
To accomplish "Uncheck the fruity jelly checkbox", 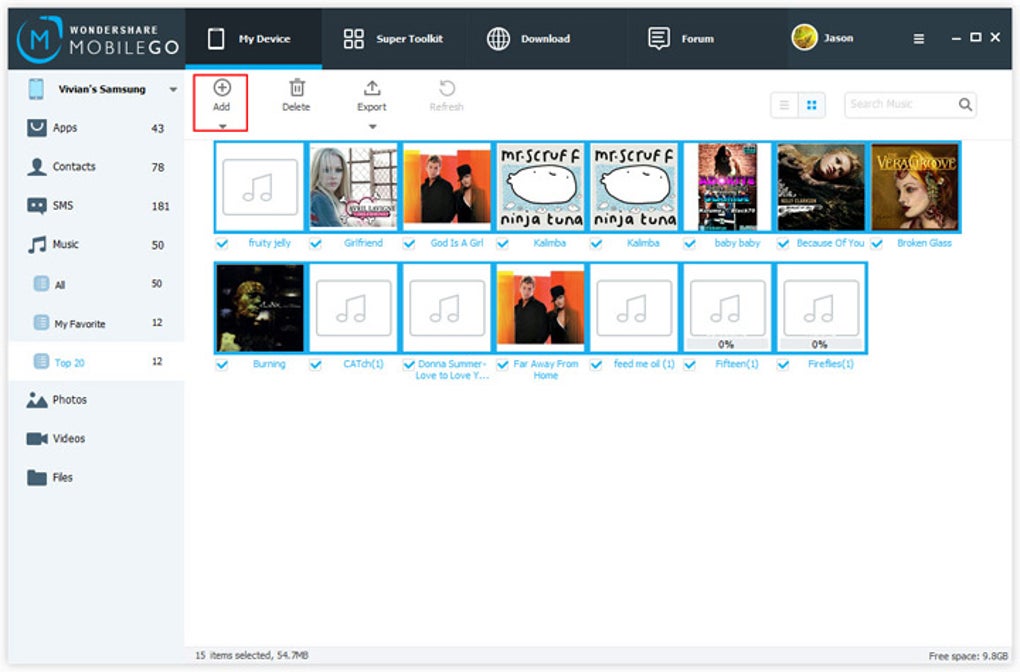I will click(x=222, y=244).
